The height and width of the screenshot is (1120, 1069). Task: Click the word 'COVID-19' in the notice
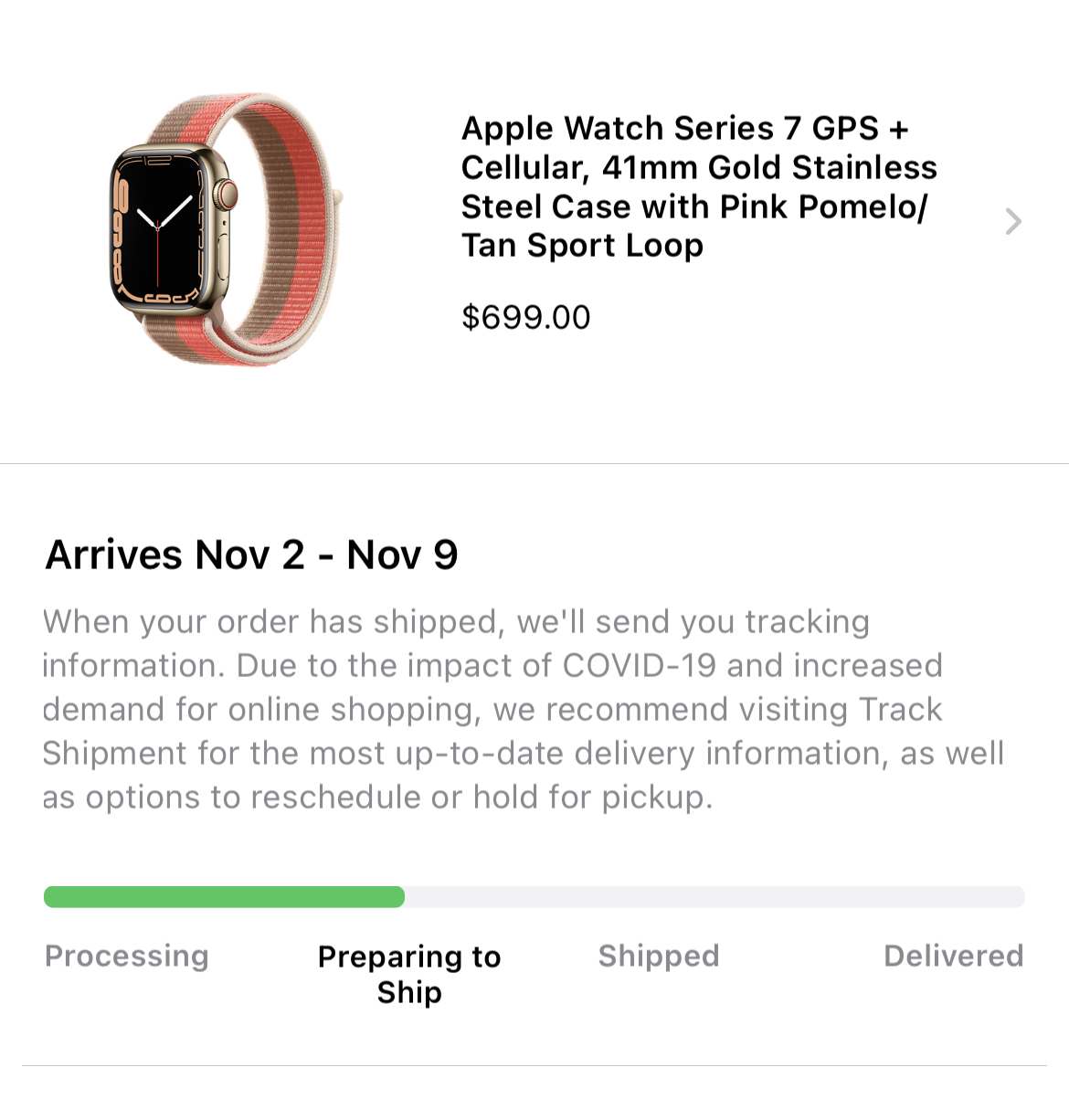tap(639, 665)
